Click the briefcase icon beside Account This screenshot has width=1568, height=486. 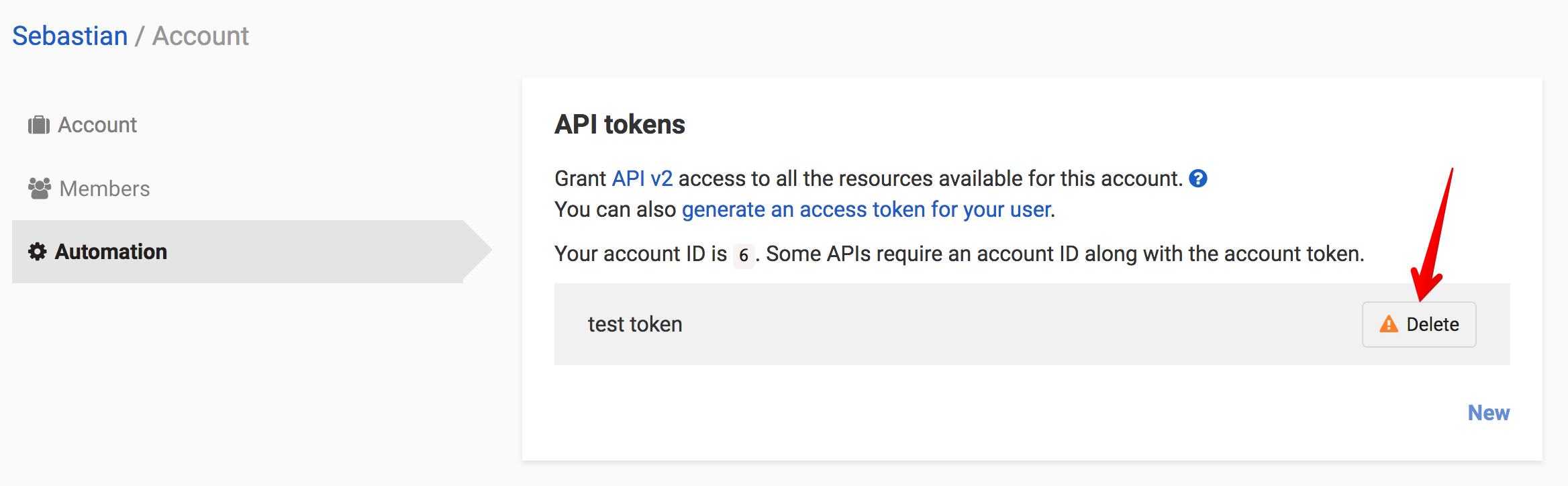(39, 125)
